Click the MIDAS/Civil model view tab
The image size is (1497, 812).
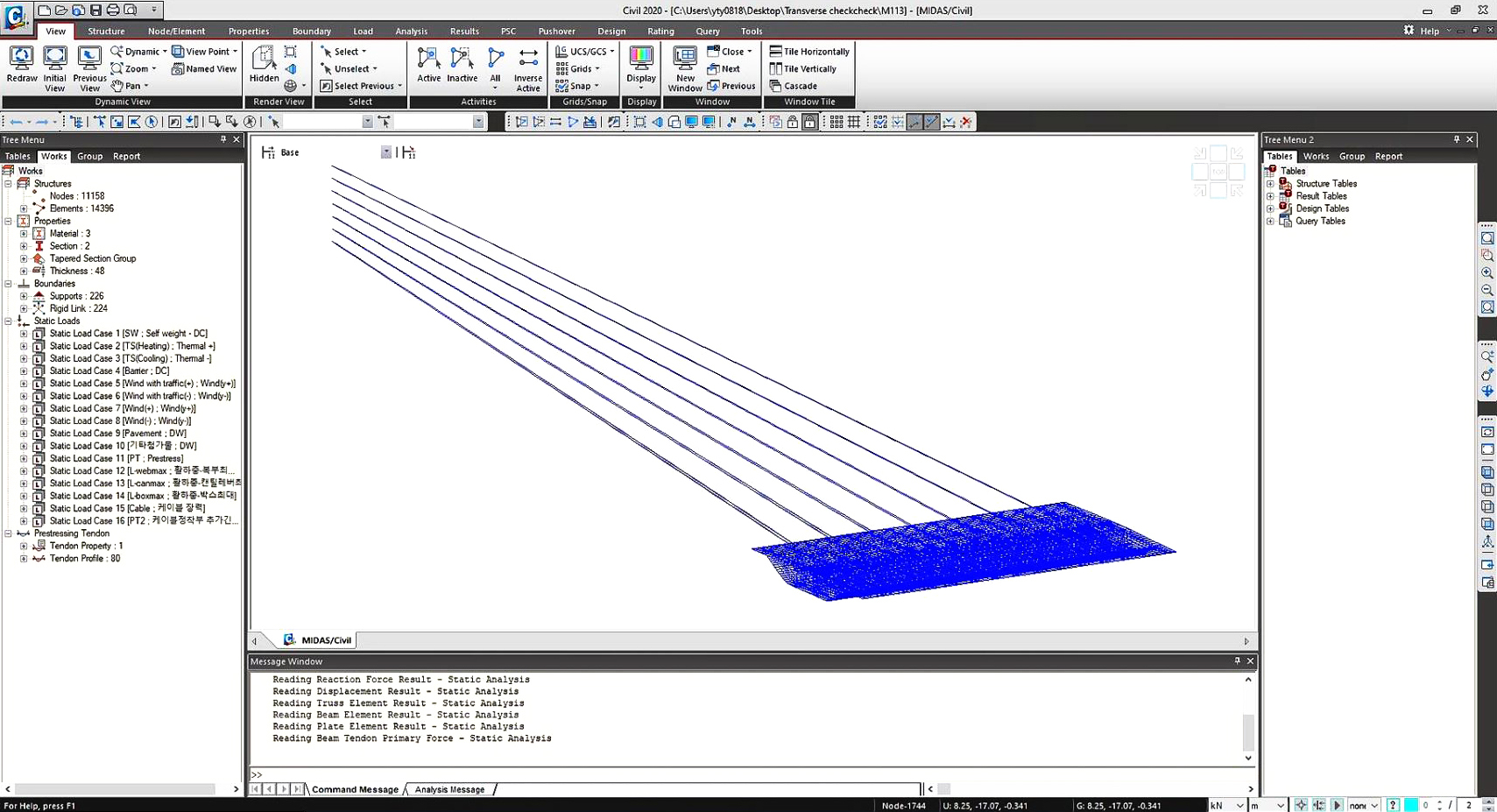click(x=318, y=640)
